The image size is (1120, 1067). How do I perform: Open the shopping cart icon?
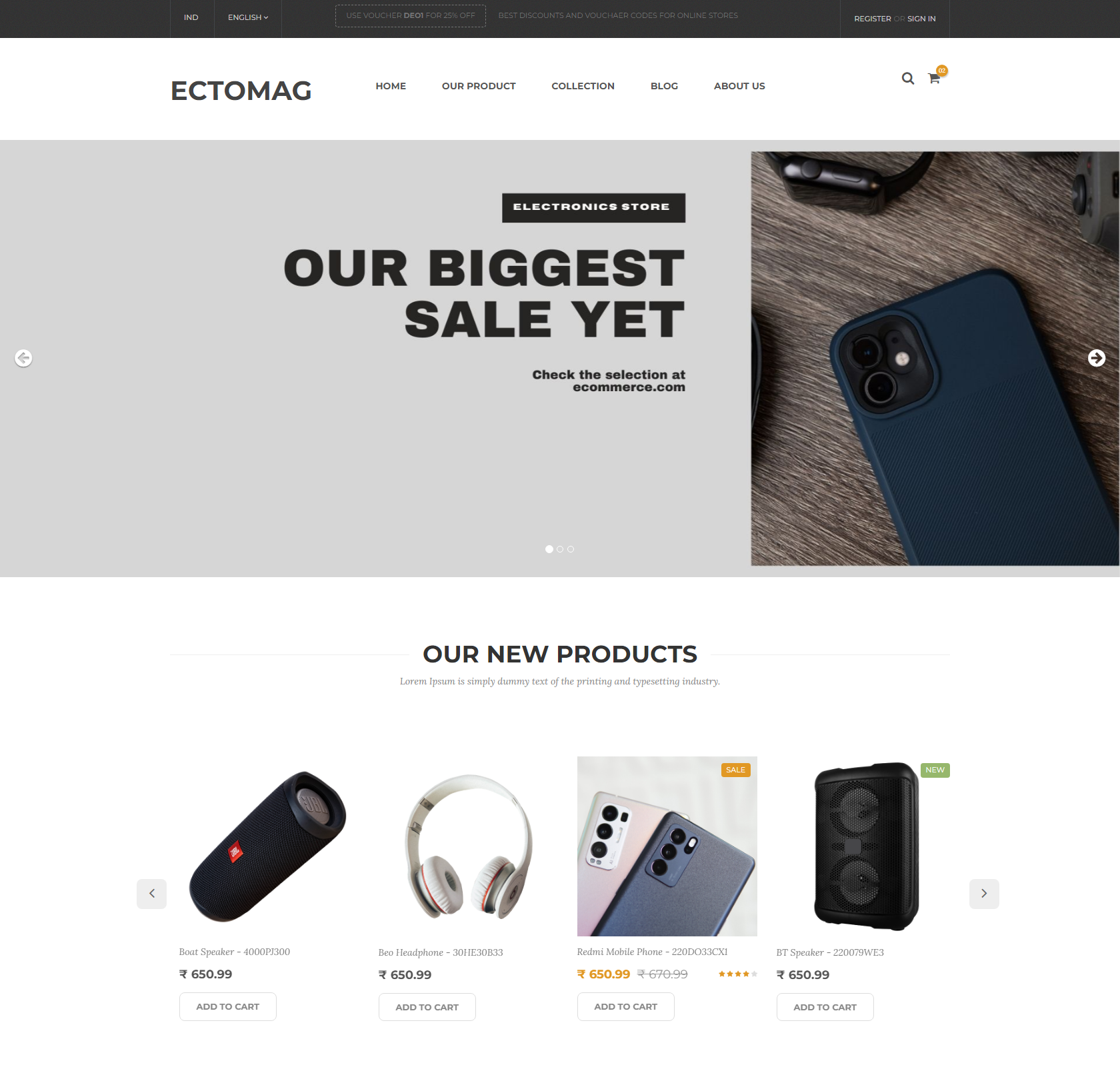tap(935, 78)
